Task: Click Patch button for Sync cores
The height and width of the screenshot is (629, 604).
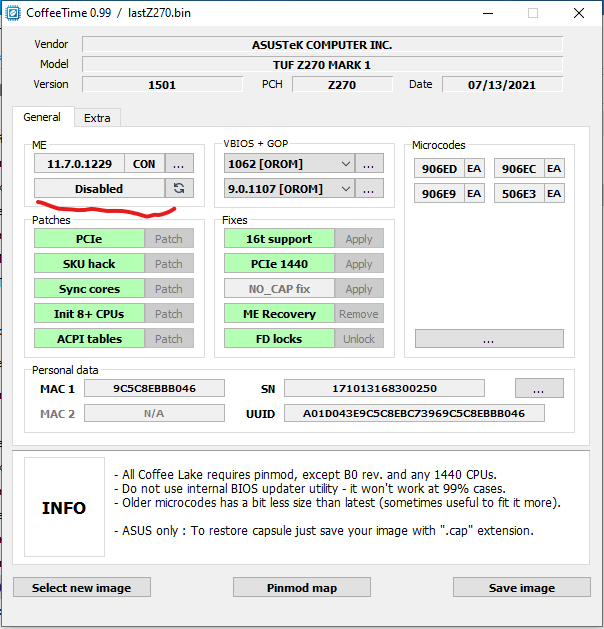Action: [x=169, y=288]
